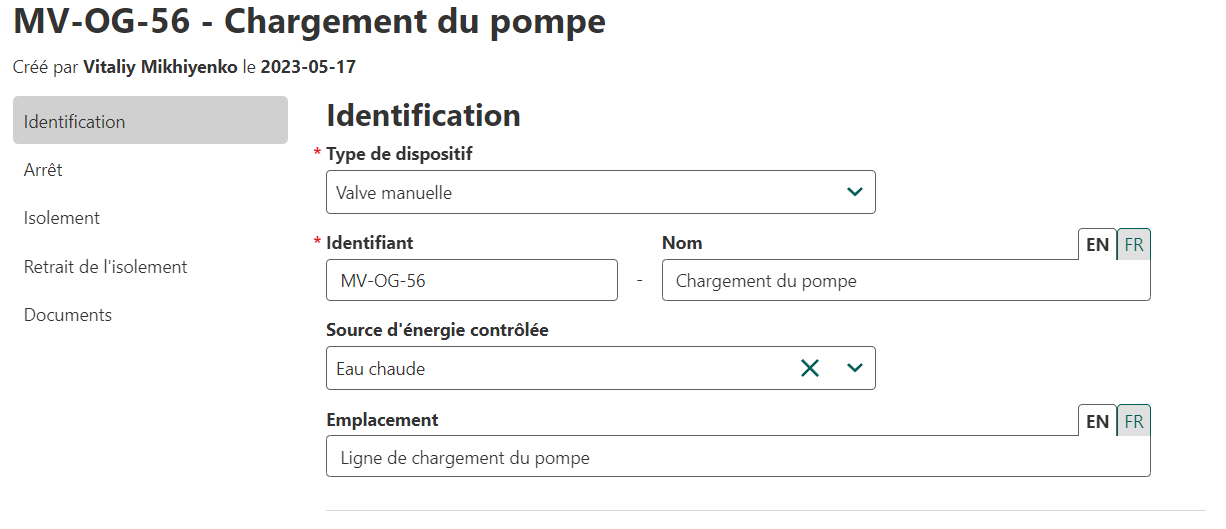This screenshot has width=1226, height=529.
Task: Select Isolement in the side menu
Action: [x=62, y=218]
